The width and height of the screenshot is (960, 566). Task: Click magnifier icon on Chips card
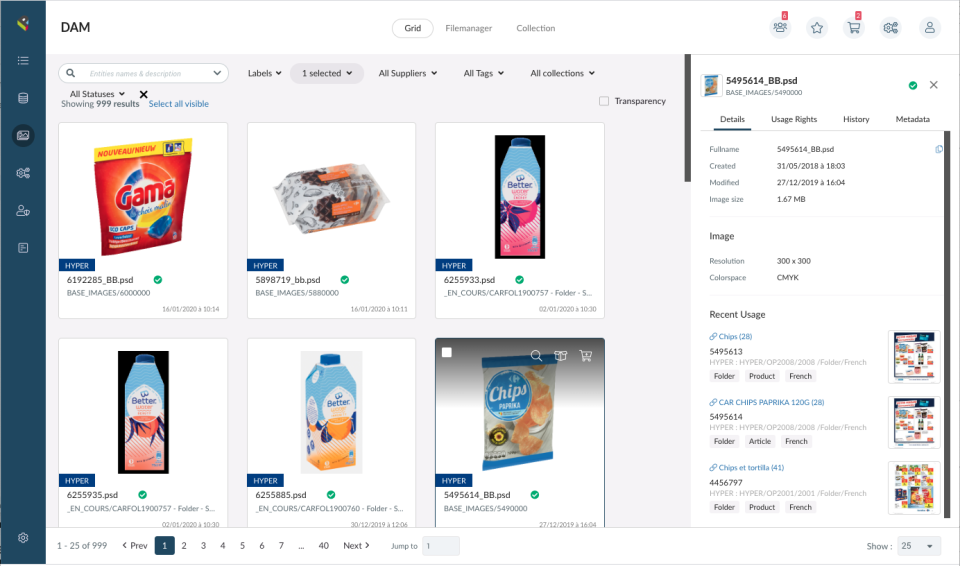536,355
